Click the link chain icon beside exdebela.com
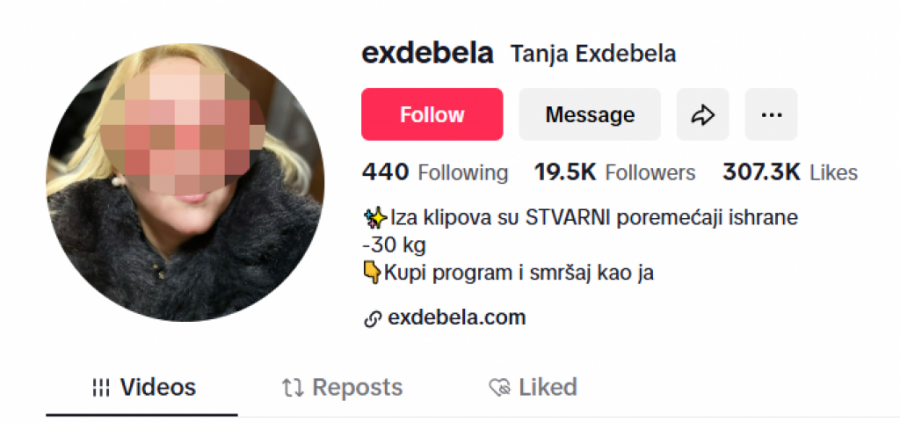This screenshot has width=900, height=423. (373, 319)
